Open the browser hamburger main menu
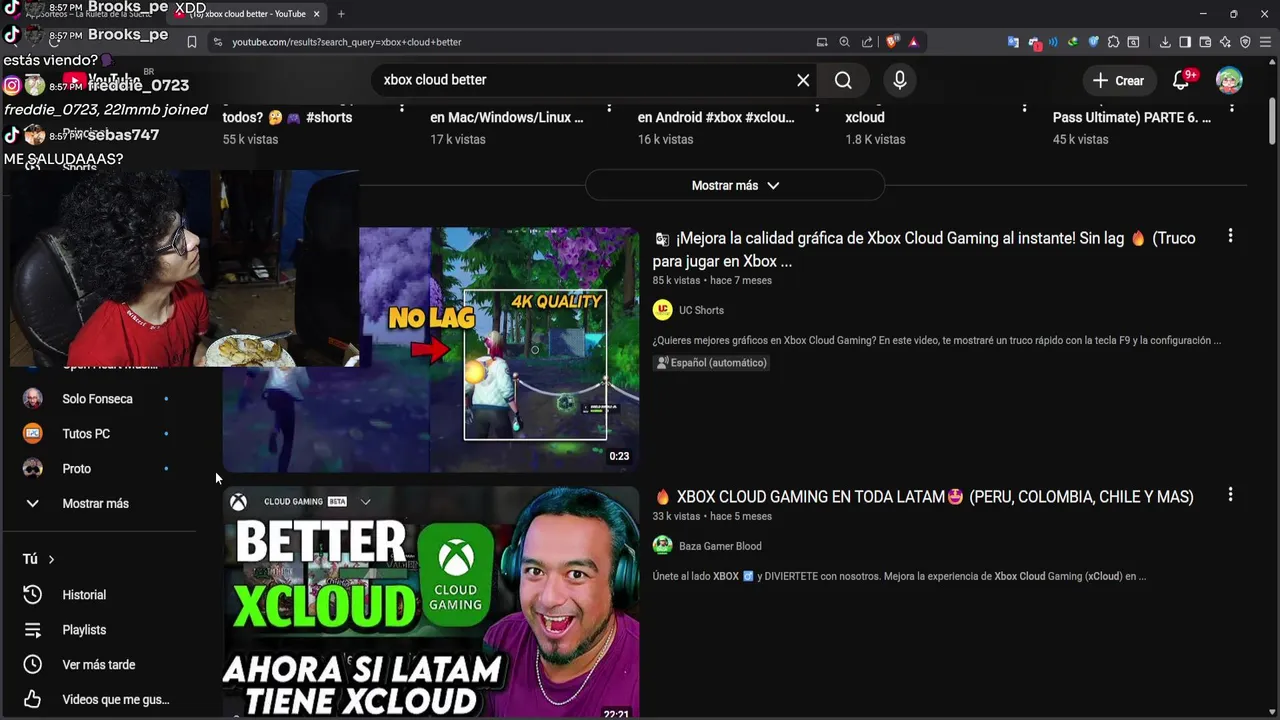Viewport: 1280px width, 720px height. coord(1265,42)
